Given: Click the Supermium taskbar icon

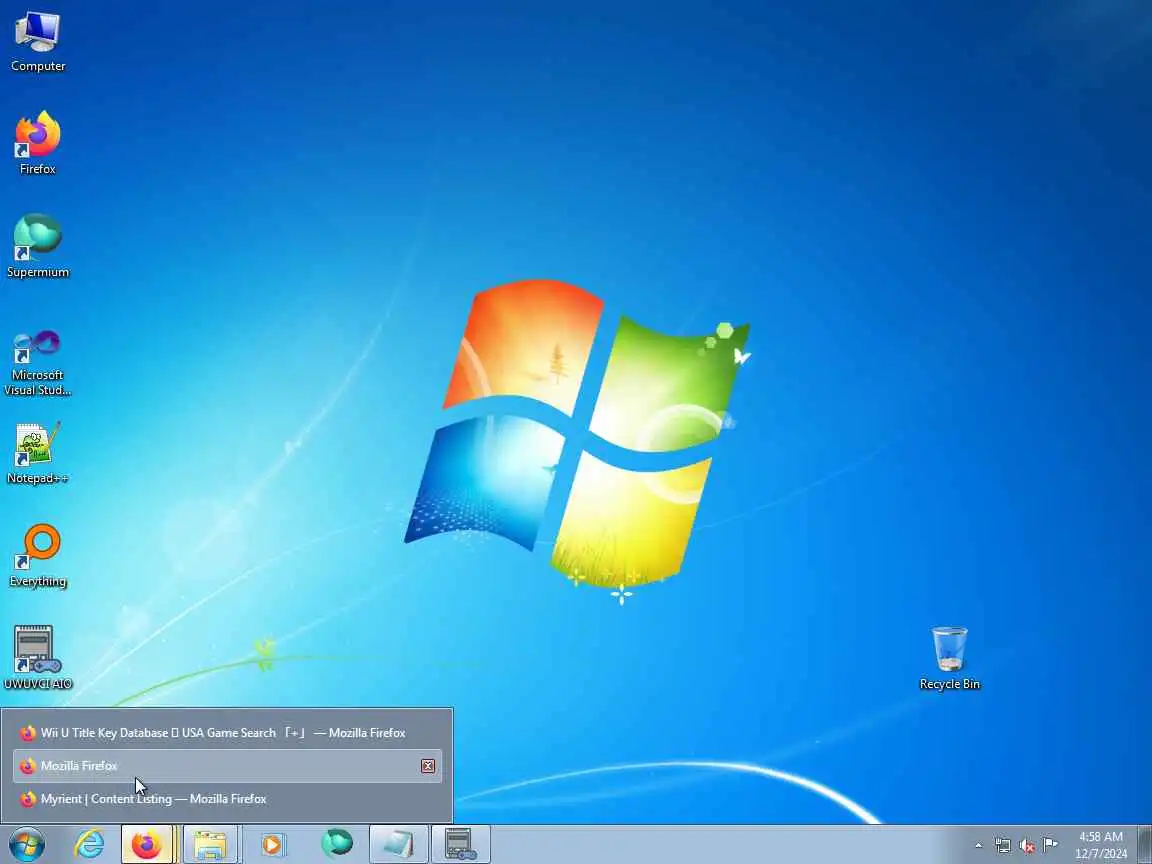Looking at the screenshot, I should tap(336, 844).
